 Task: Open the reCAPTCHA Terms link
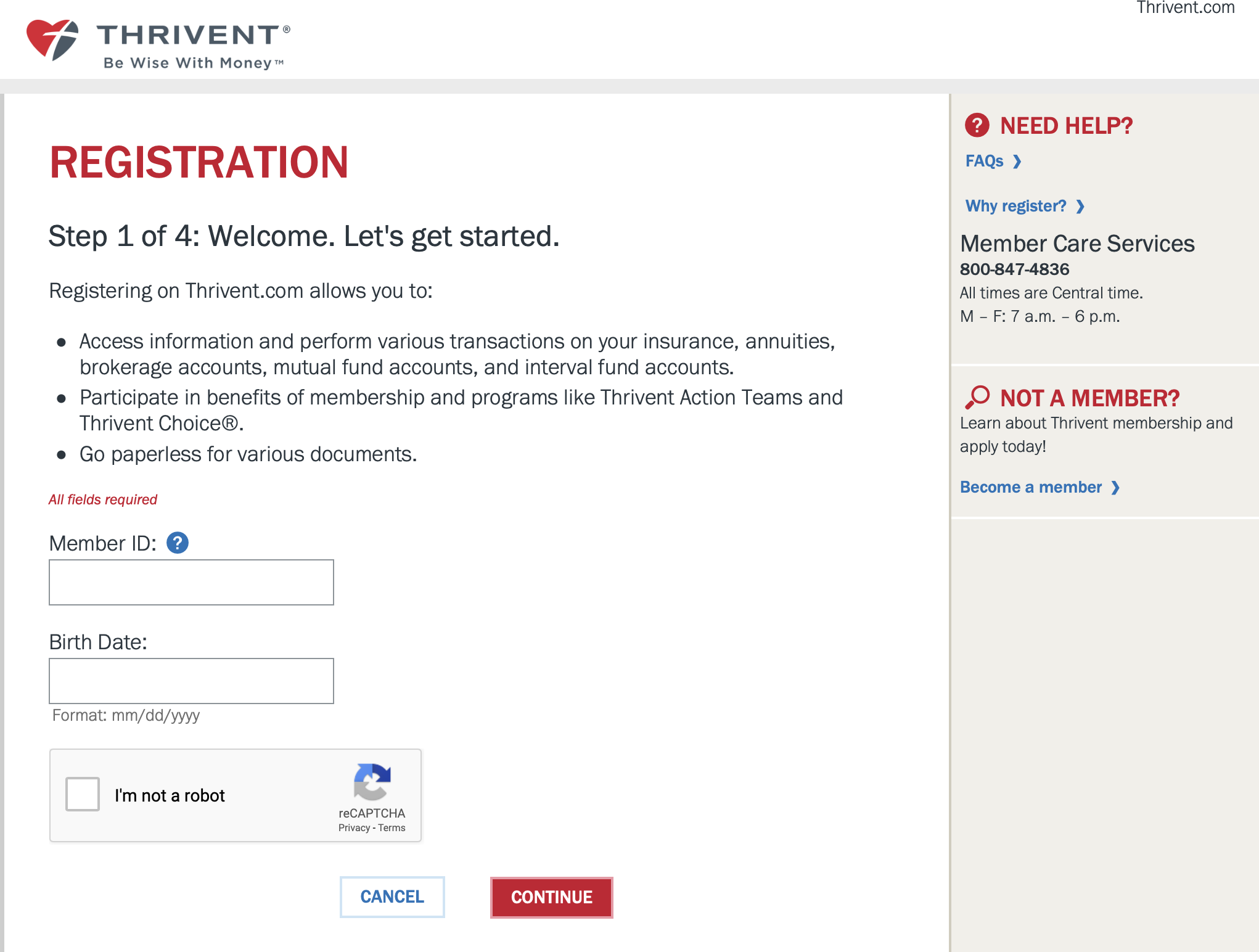point(392,827)
